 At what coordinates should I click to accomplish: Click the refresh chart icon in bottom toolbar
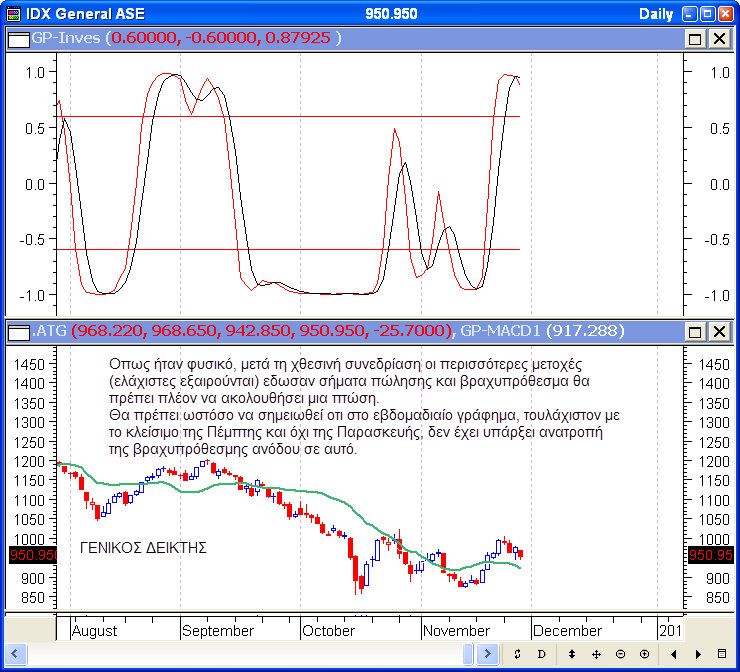coord(517,654)
